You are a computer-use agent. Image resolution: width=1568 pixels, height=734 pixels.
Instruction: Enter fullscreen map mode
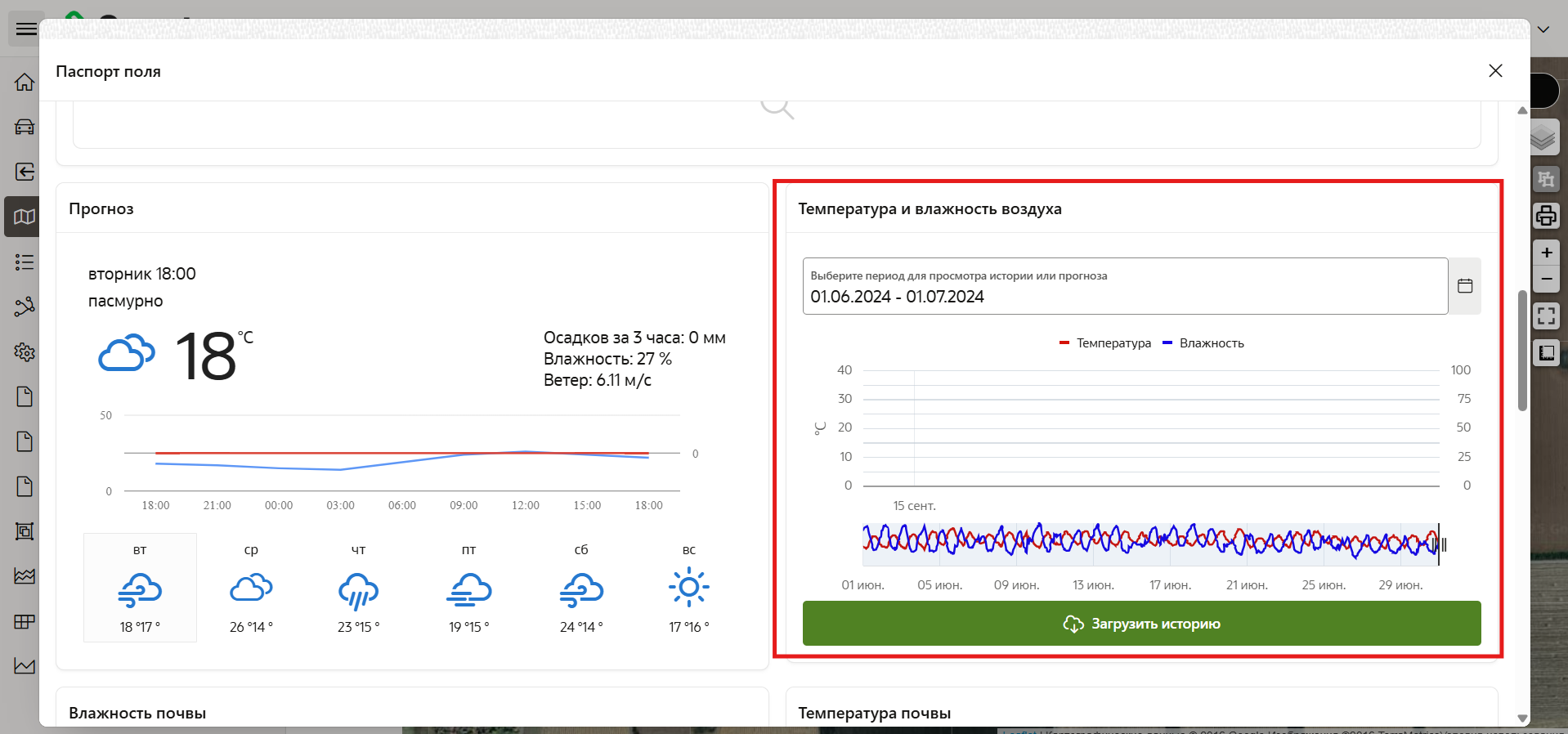pos(1545,316)
